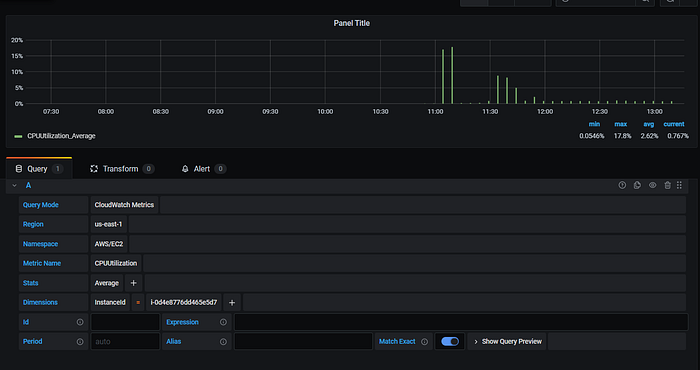Click the Period auto input field
This screenshot has width=700, height=370.
[125, 341]
